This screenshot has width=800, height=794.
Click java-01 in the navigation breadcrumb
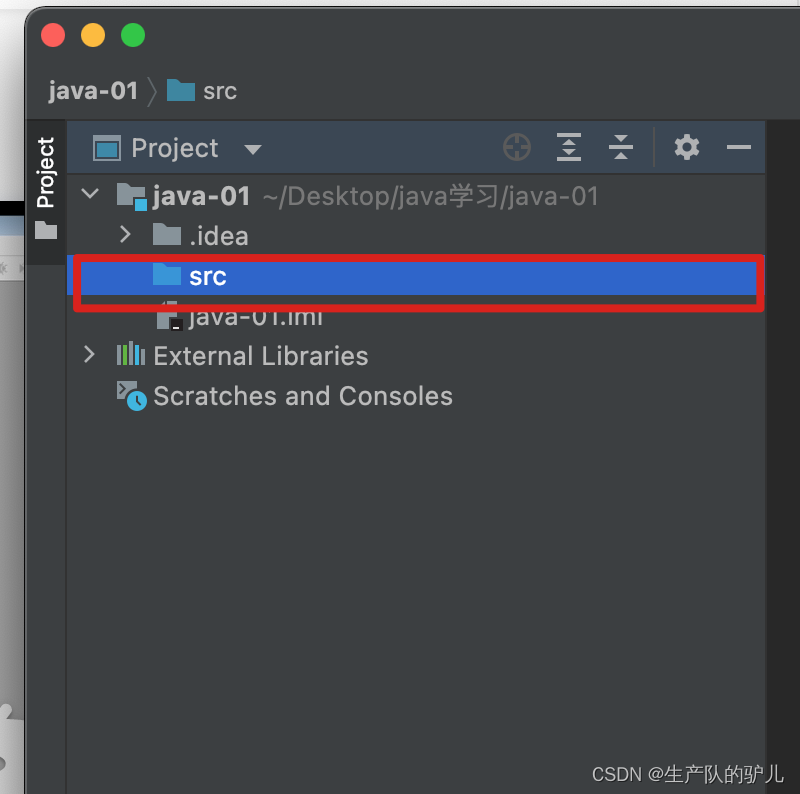coord(93,92)
